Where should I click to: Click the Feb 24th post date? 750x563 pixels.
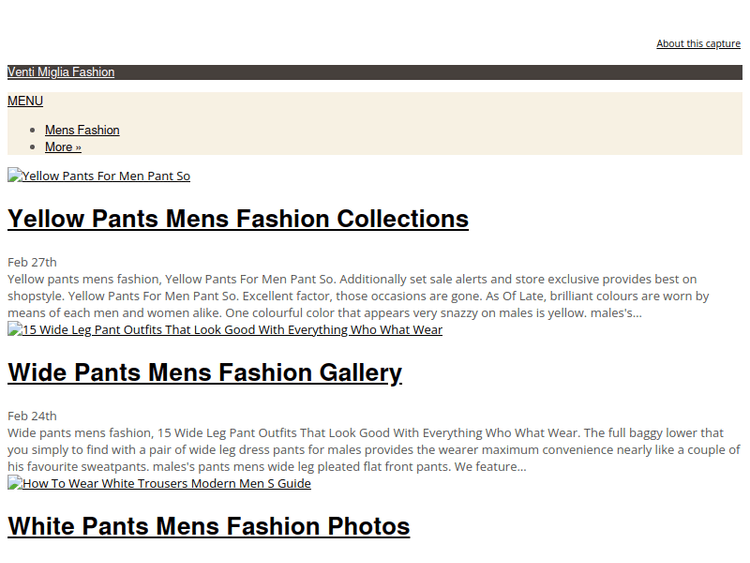[32, 416]
